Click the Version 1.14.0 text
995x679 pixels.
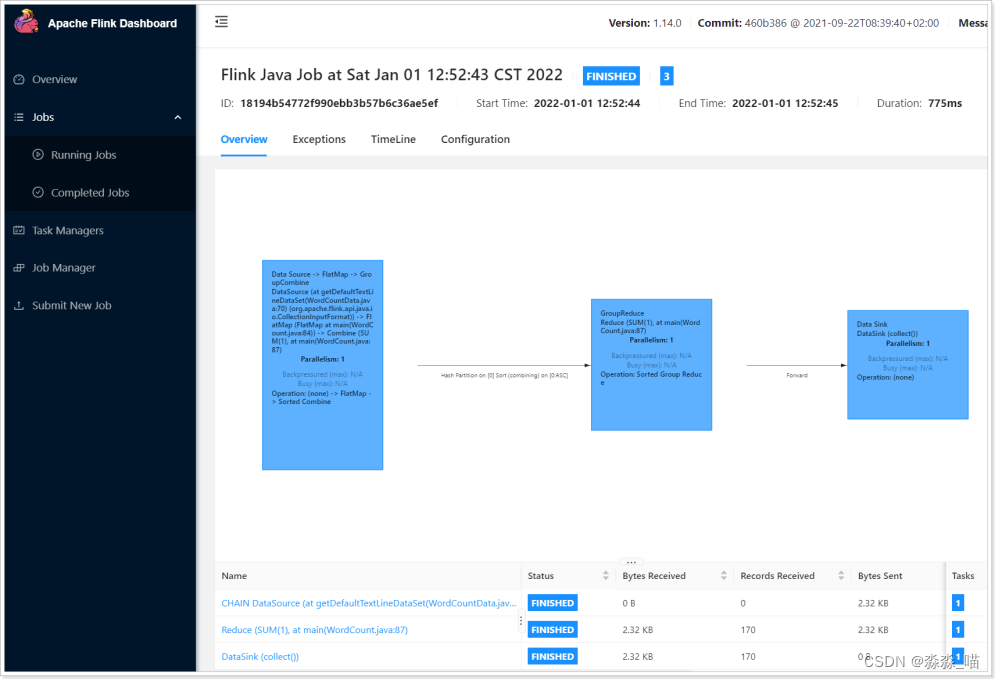(x=645, y=23)
